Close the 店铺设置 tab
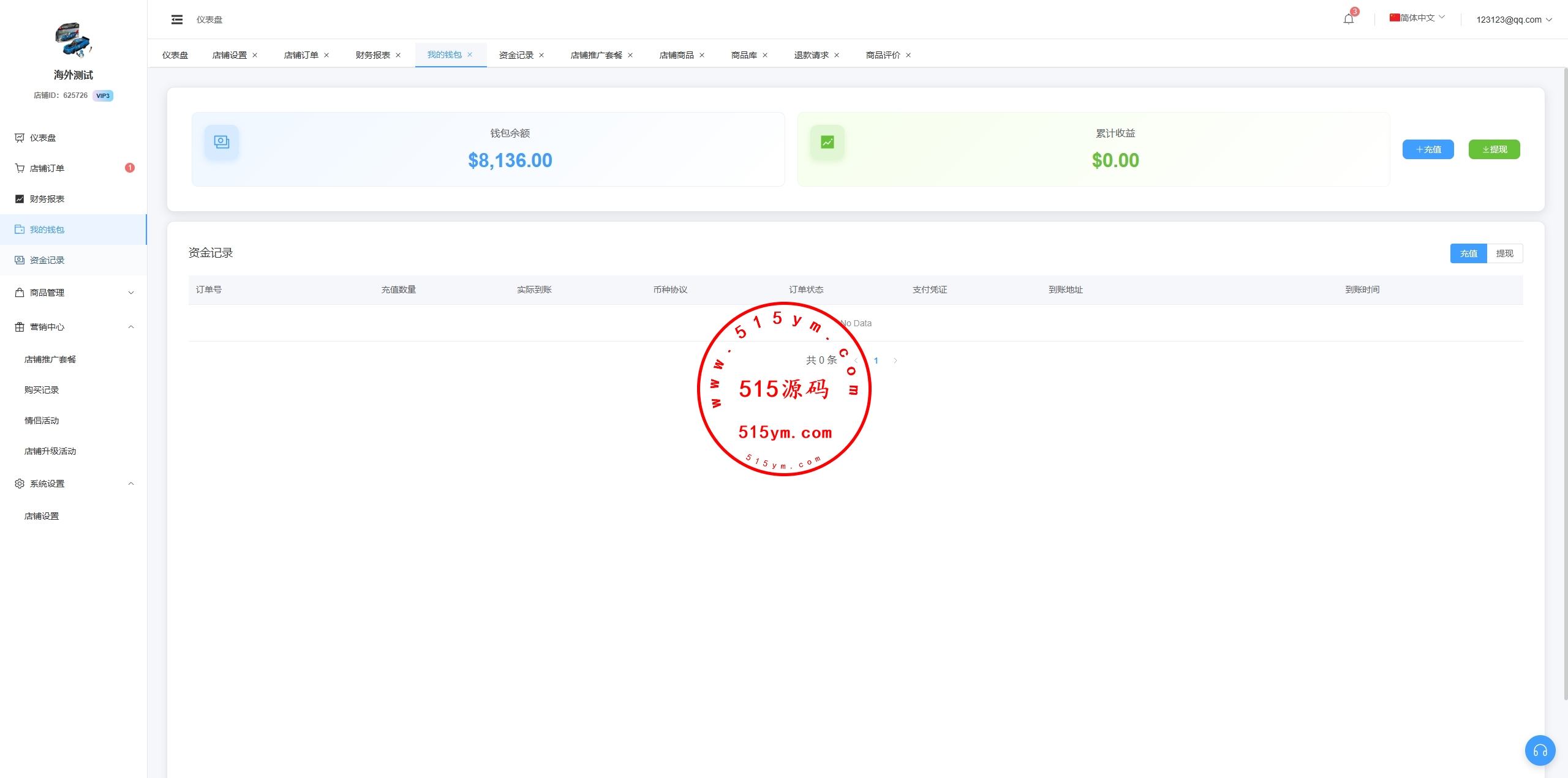The height and width of the screenshot is (778, 1568). coord(255,55)
